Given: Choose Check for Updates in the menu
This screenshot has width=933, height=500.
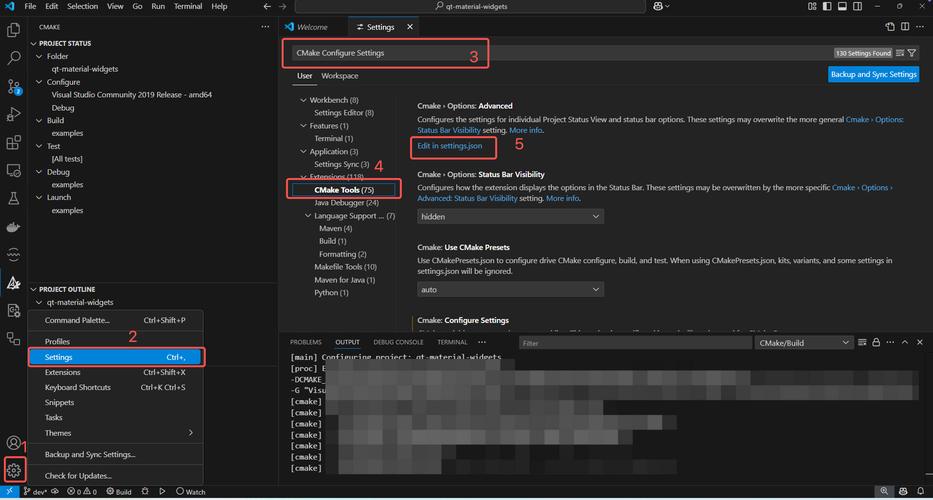Looking at the screenshot, I should click(115, 476).
